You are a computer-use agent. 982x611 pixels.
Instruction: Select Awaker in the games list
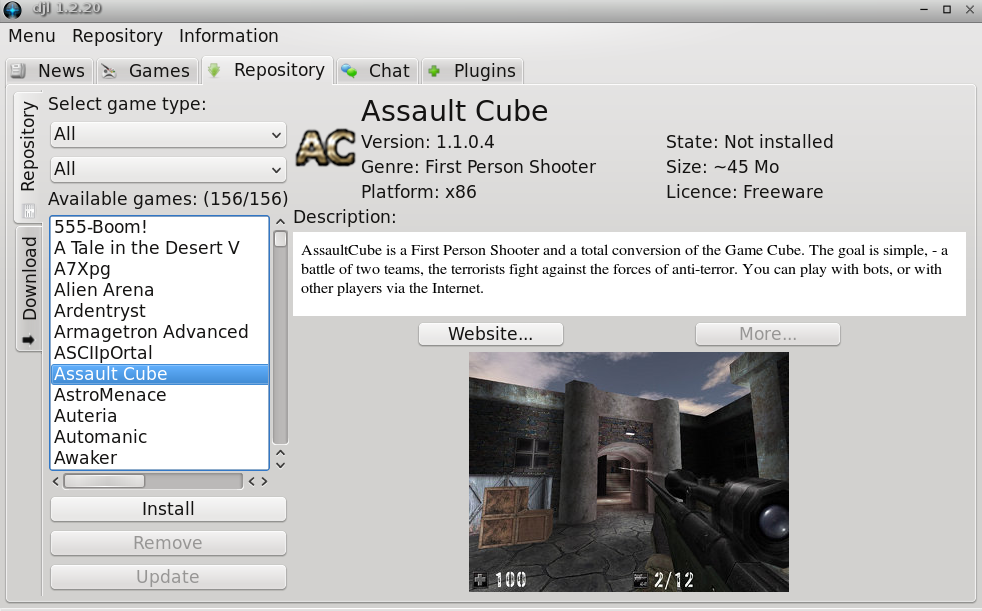(160, 458)
